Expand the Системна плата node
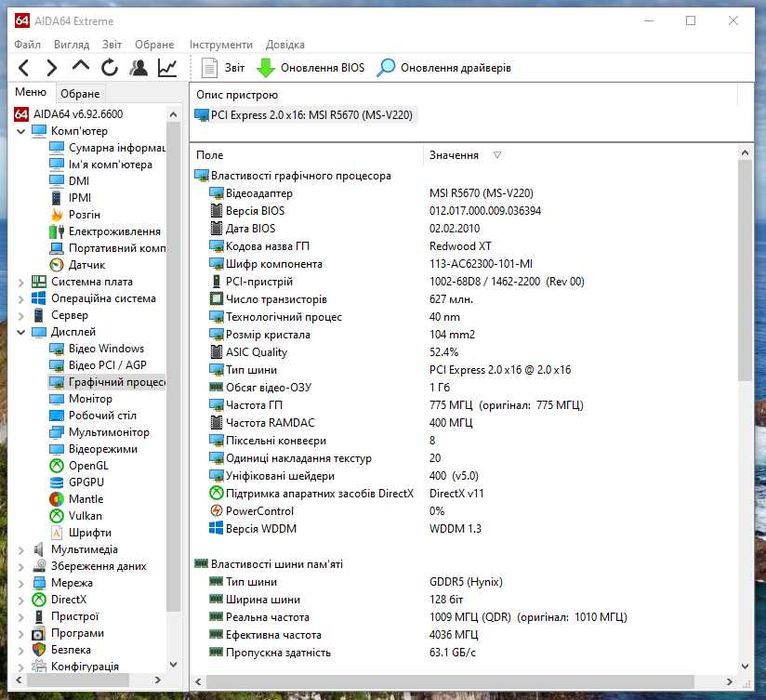Image resolution: width=766 pixels, height=700 pixels. [21, 282]
